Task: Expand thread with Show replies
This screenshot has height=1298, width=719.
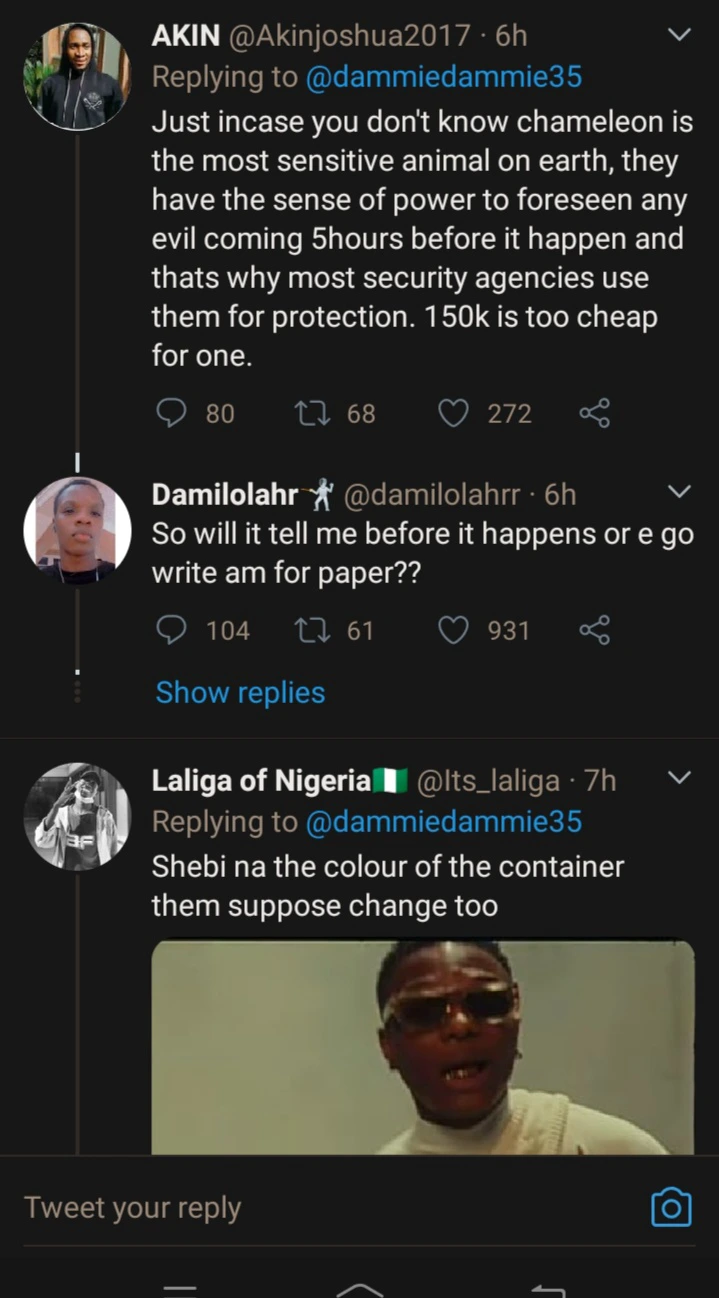Action: point(240,692)
